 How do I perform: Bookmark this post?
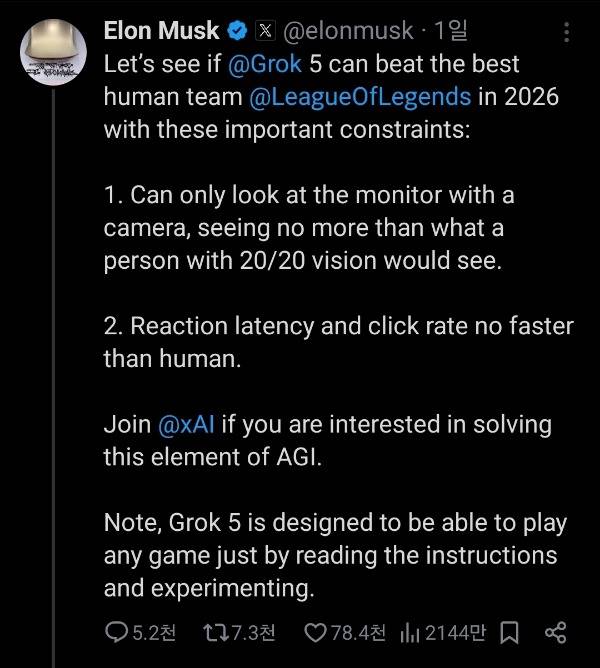pyautogui.click(x=509, y=632)
